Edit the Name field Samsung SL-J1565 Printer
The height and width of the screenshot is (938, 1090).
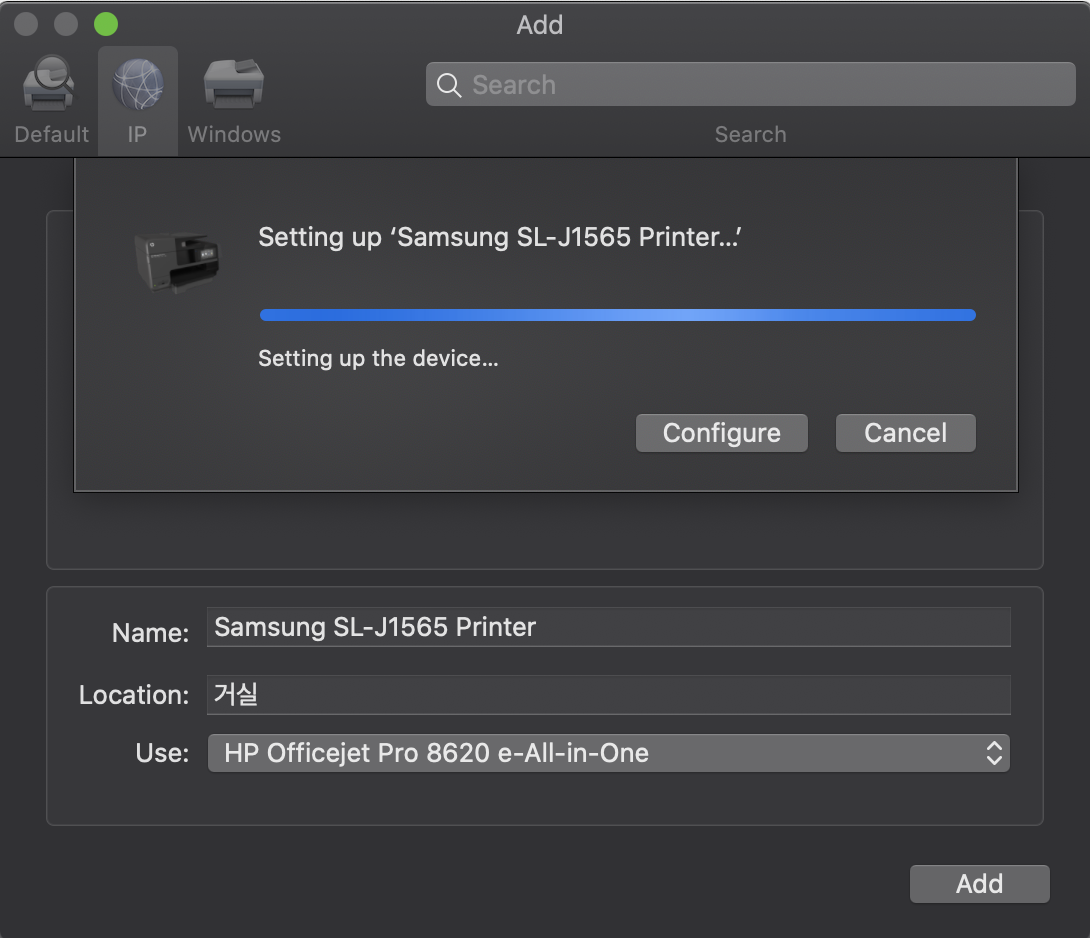[x=608, y=627]
